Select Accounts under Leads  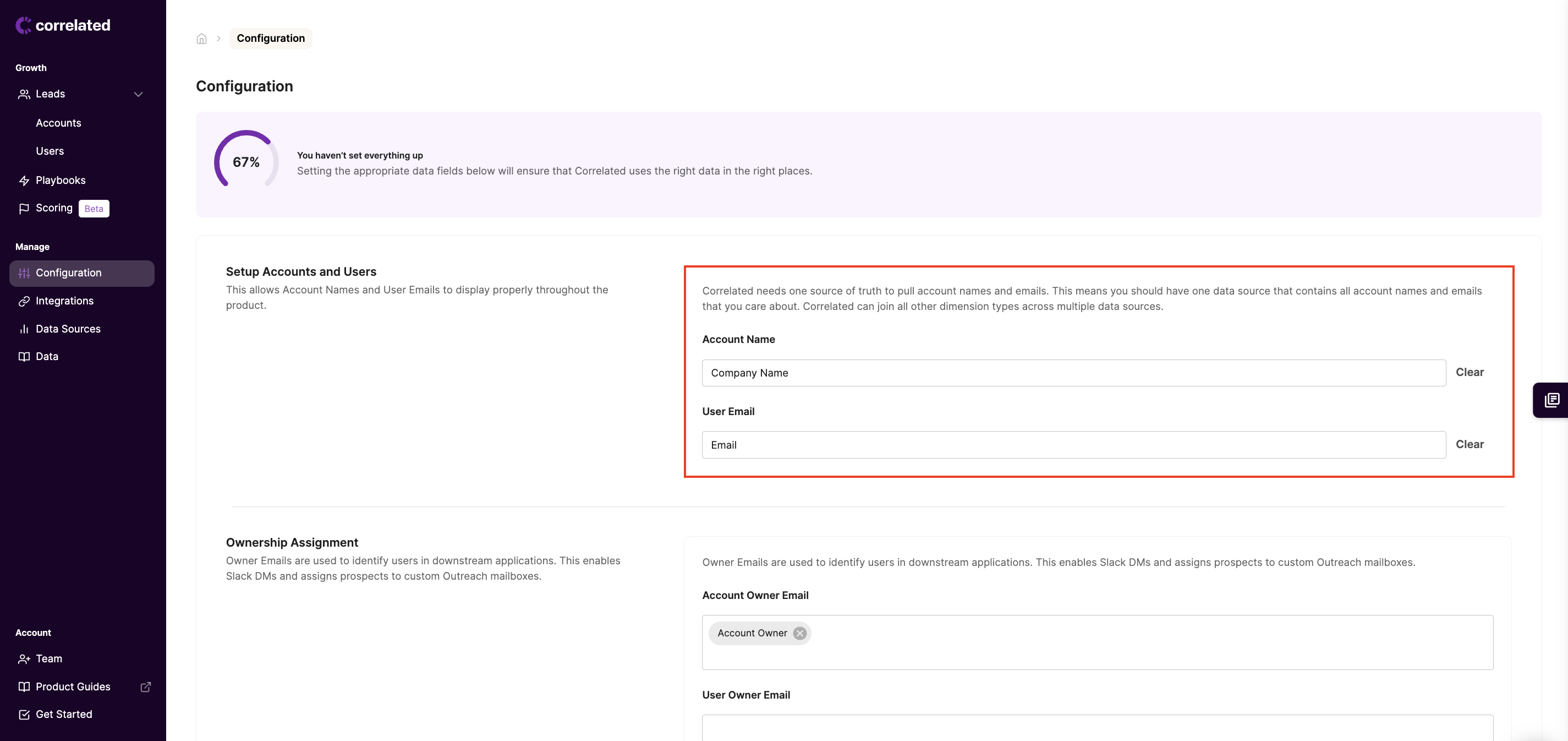click(58, 123)
